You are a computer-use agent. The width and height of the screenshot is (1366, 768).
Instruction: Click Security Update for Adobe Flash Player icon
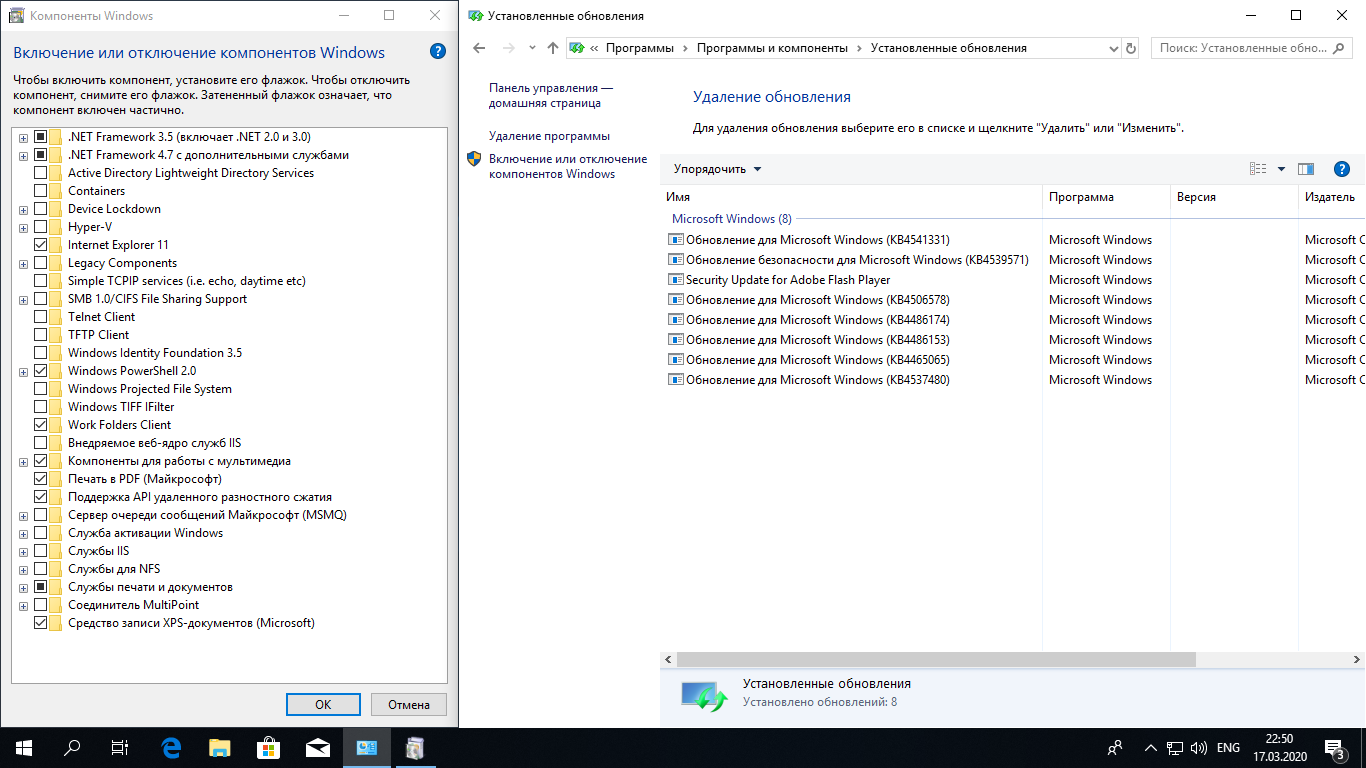click(675, 280)
